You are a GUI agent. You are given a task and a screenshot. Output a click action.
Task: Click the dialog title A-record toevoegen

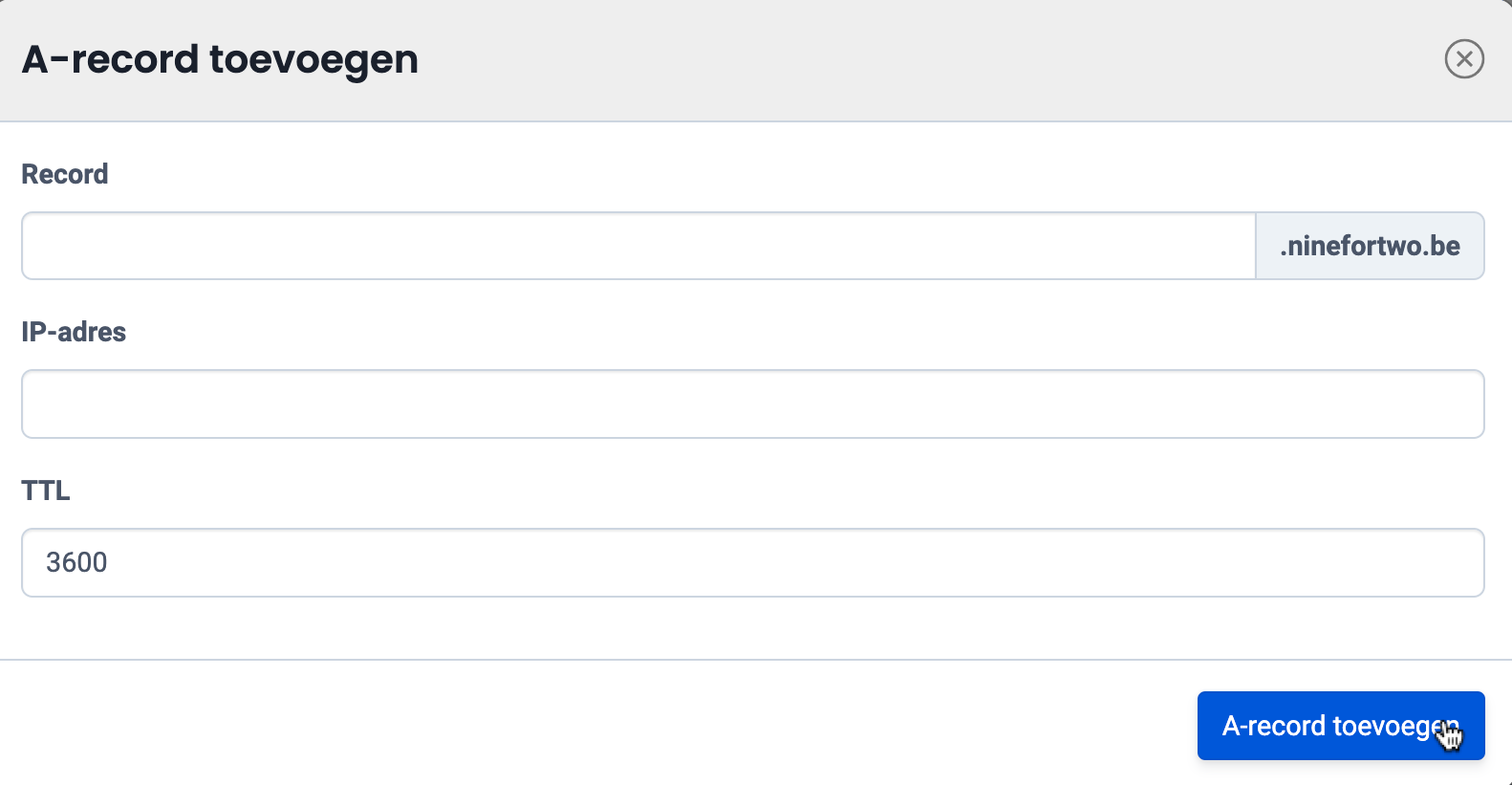click(220, 59)
